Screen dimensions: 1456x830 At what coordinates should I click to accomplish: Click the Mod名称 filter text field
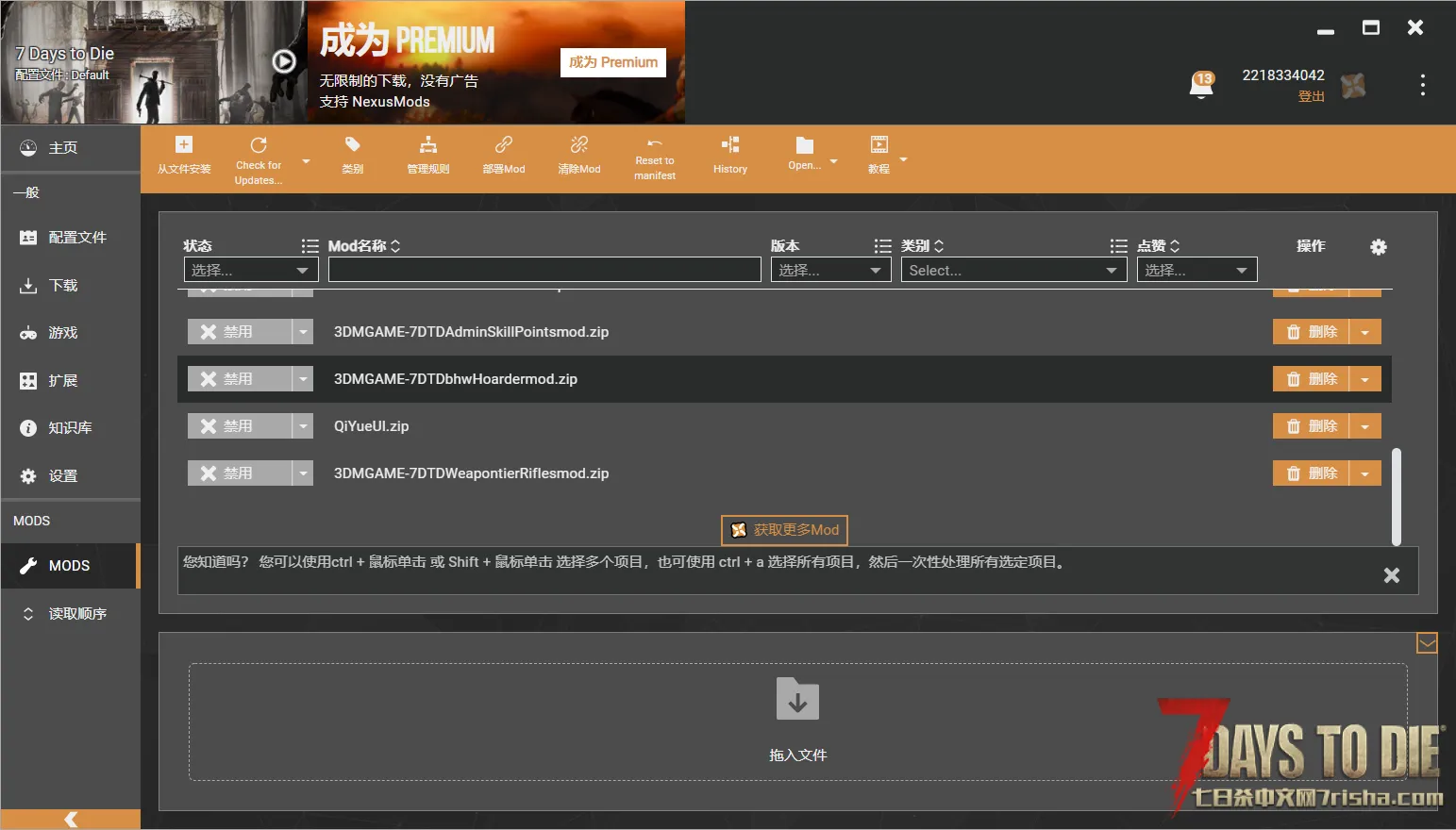[544, 270]
